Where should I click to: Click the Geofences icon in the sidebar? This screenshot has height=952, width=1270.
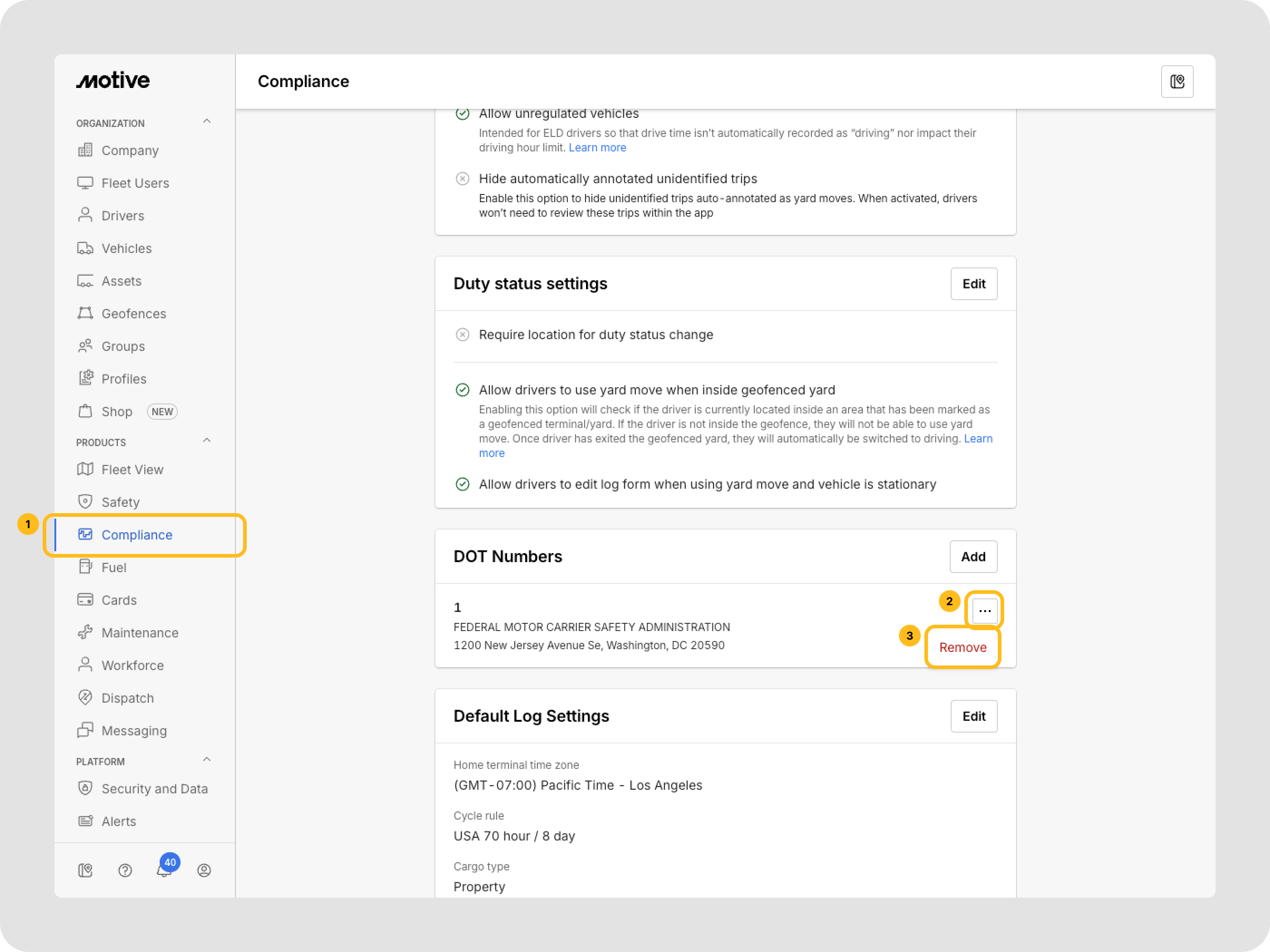(x=85, y=313)
